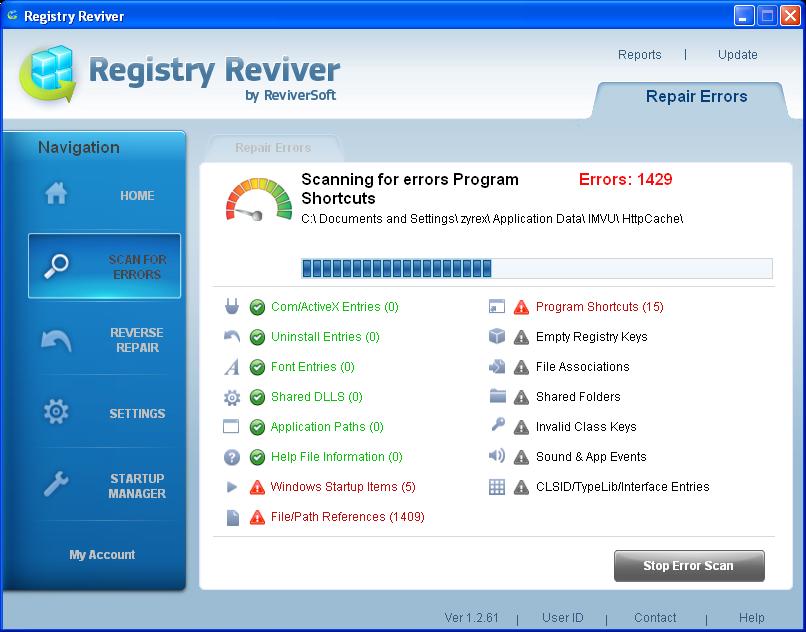Click the Sound & App Events speaker icon
This screenshot has height=632, width=806.
(496, 457)
